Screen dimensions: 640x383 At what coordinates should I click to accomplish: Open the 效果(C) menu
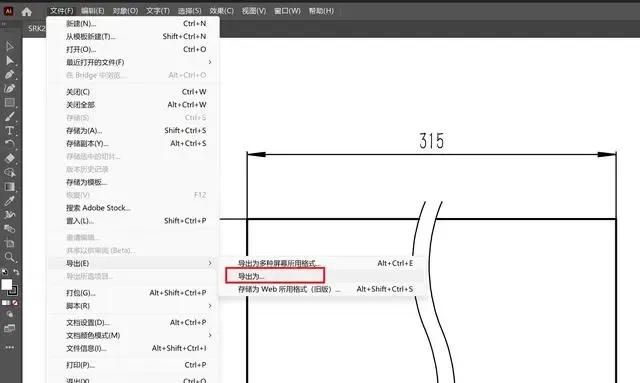[222, 11]
